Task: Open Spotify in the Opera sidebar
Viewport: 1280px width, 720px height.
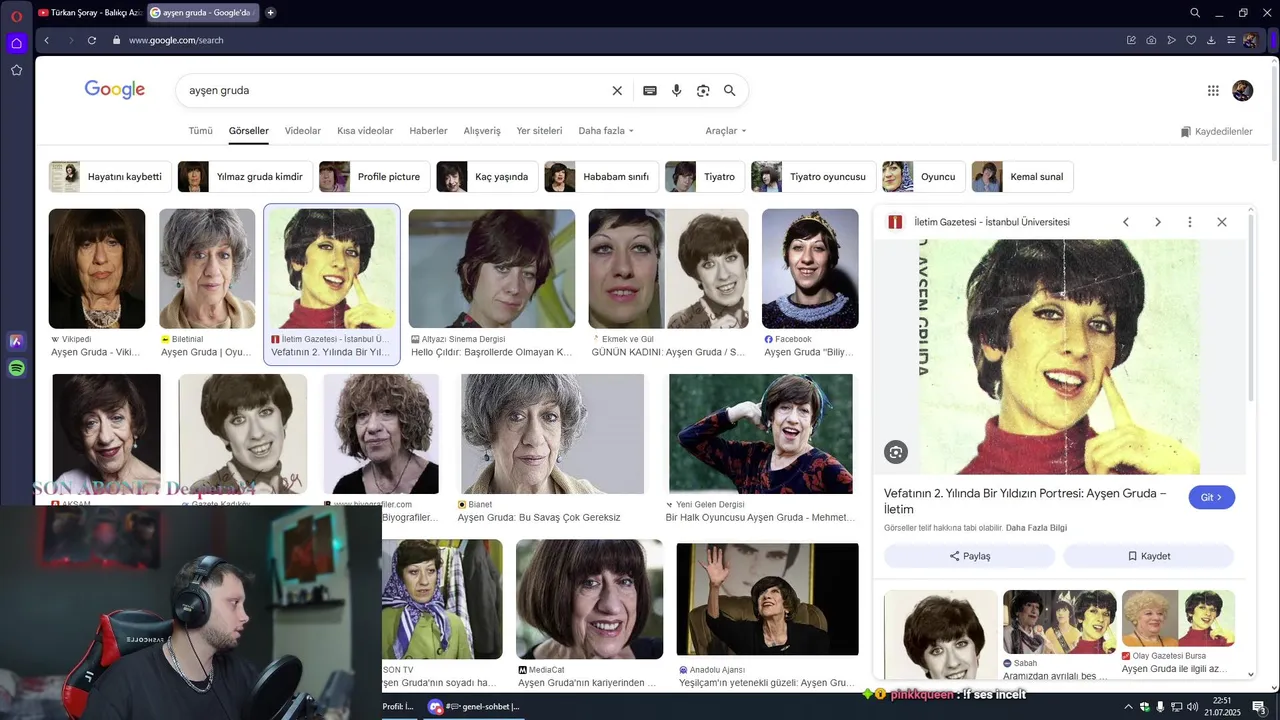Action: [16, 368]
